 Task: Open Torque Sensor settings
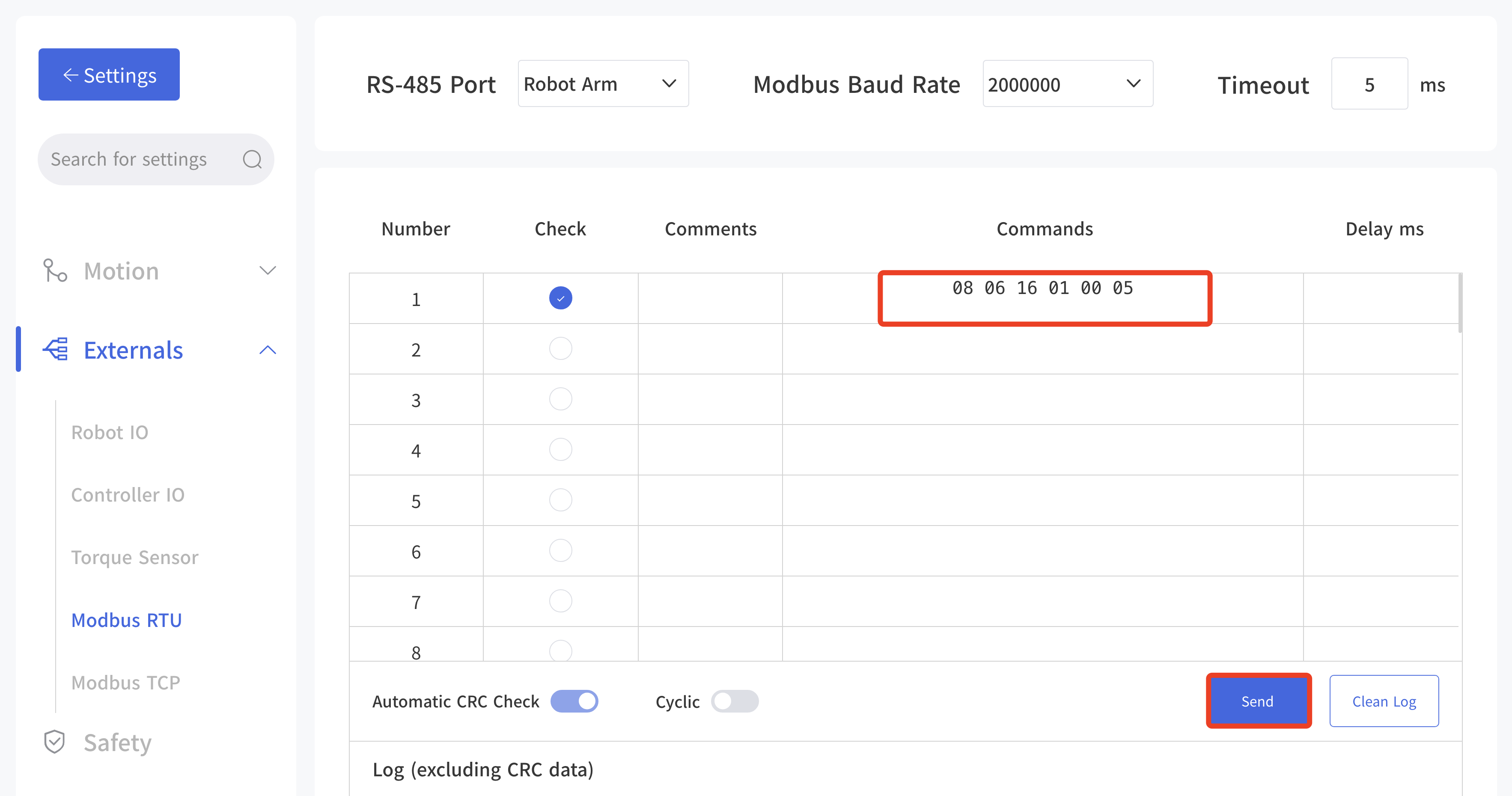click(x=135, y=557)
